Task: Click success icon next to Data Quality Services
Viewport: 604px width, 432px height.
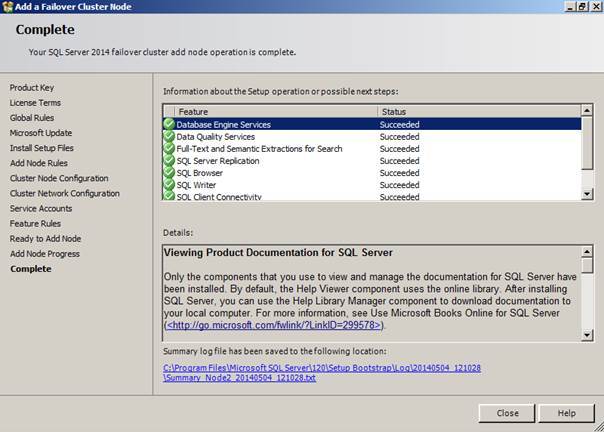Action: [169, 137]
